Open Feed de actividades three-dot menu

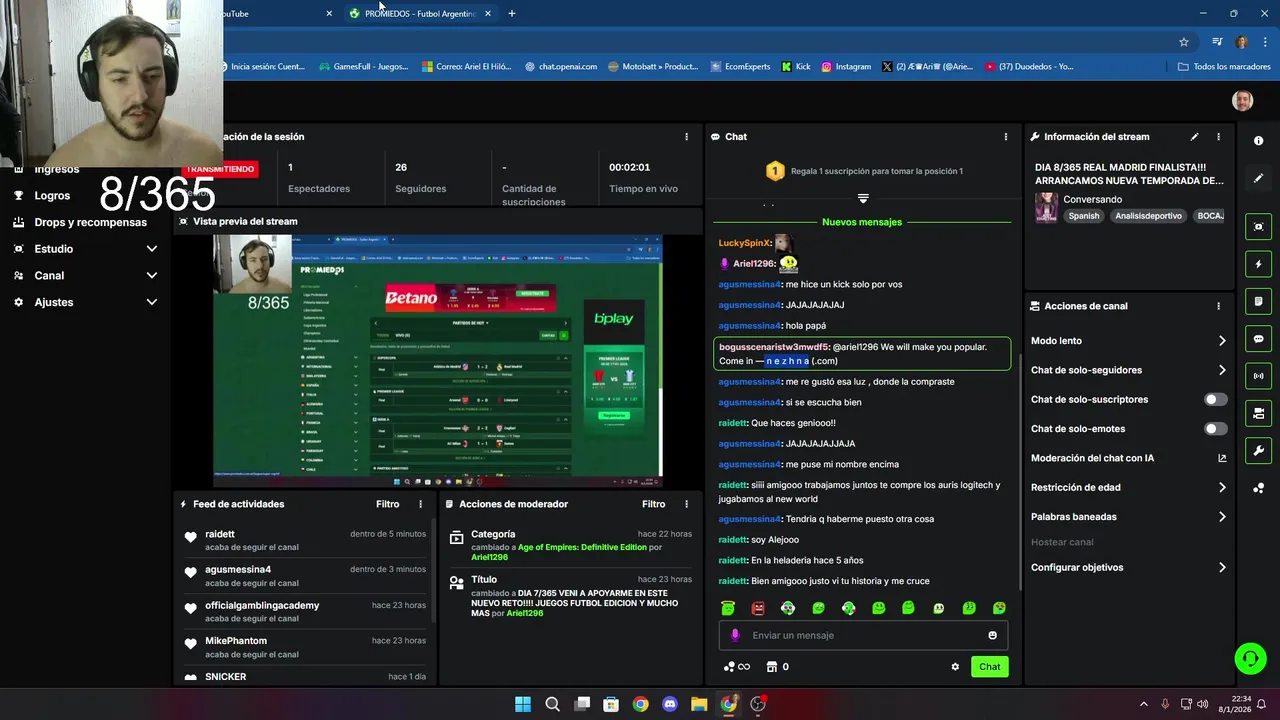(x=420, y=505)
